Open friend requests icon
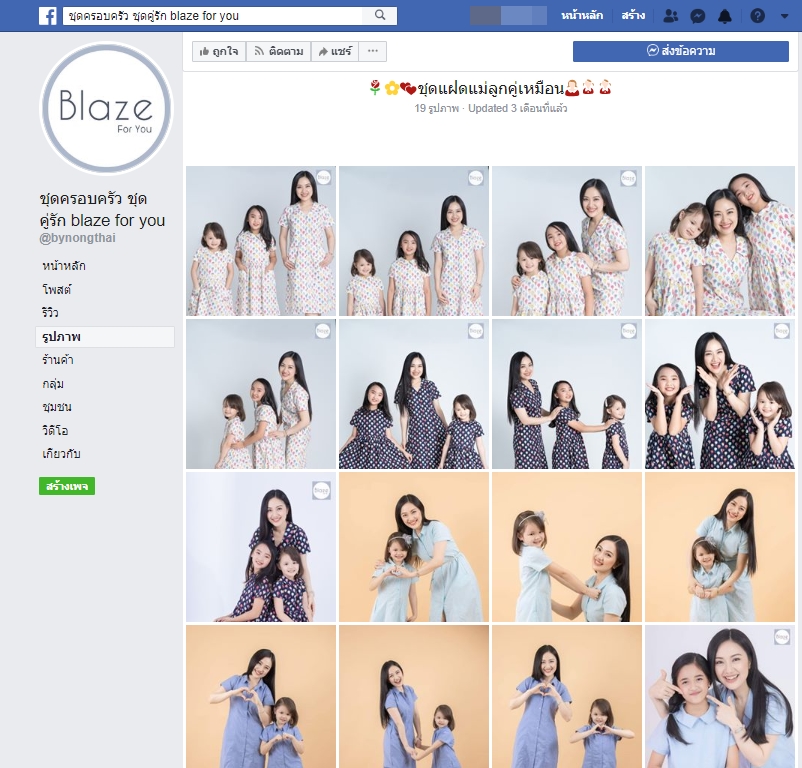The width and height of the screenshot is (802, 768). (x=670, y=16)
